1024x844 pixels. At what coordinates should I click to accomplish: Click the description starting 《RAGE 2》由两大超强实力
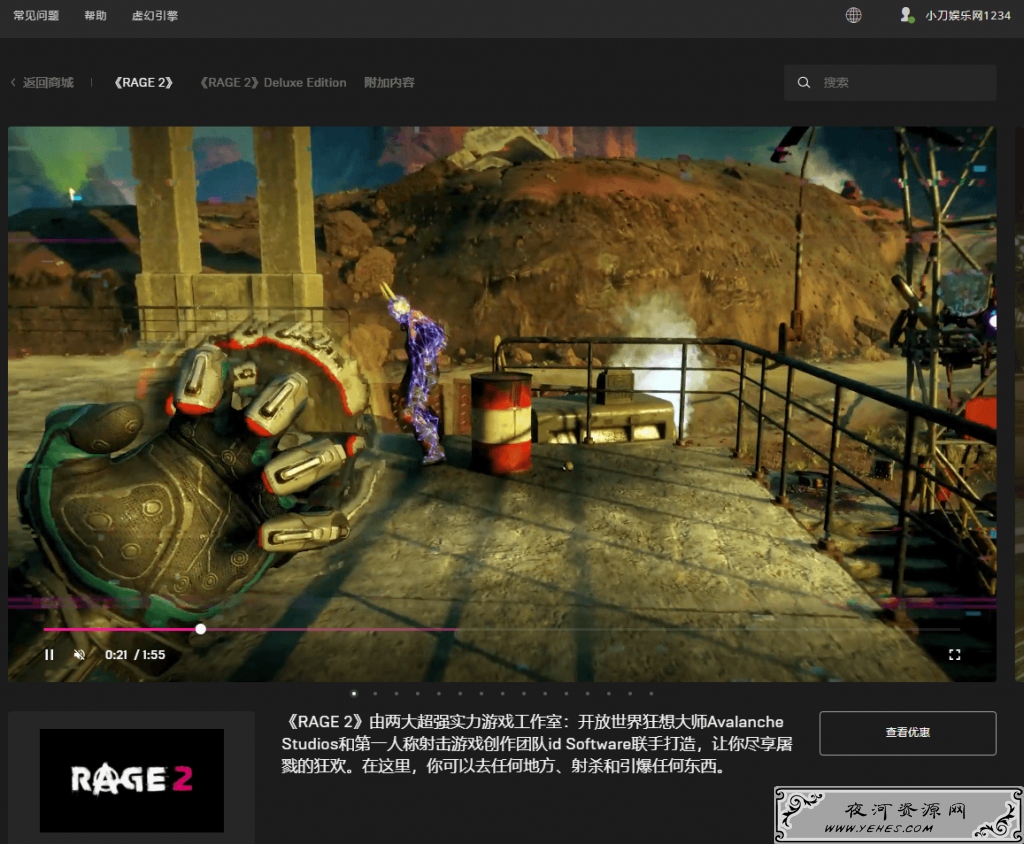pyautogui.click(x=537, y=743)
